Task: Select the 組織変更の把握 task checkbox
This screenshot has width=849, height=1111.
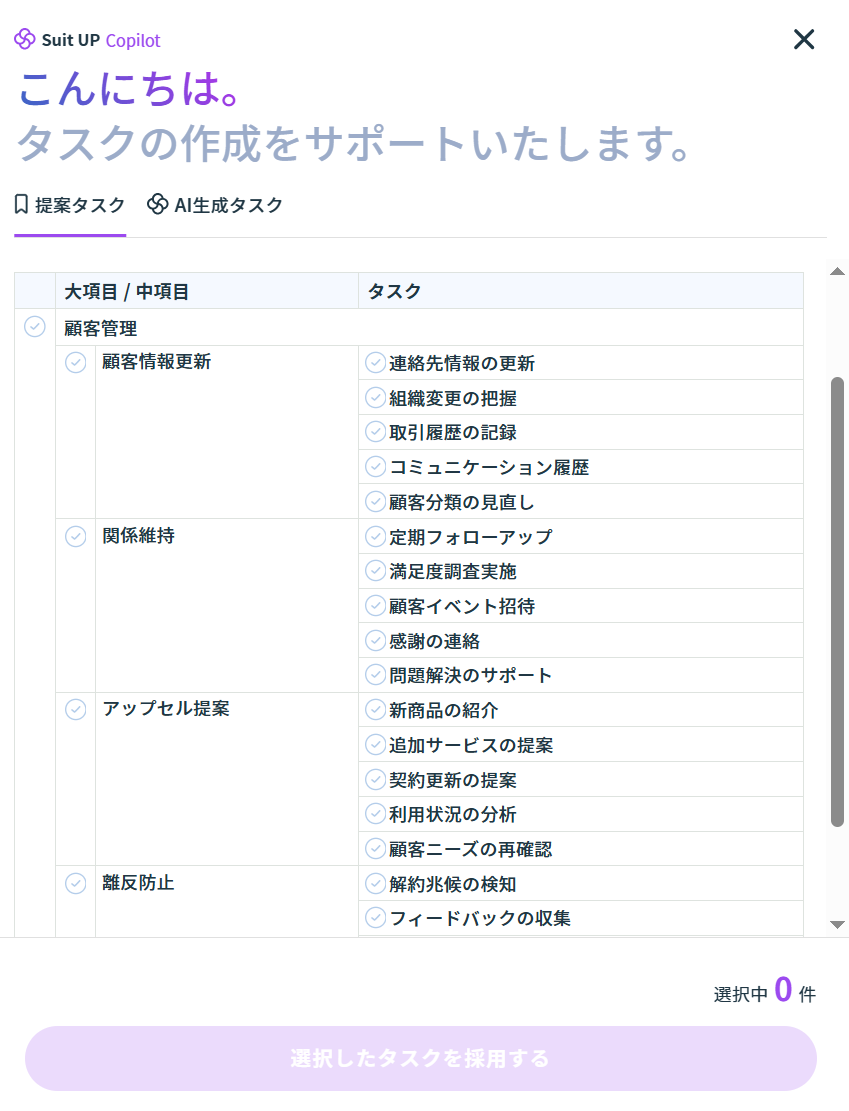Action: pos(375,398)
